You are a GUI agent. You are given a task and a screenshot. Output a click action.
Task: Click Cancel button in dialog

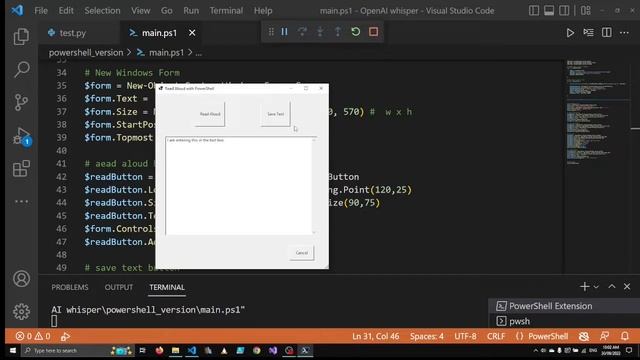302,253
